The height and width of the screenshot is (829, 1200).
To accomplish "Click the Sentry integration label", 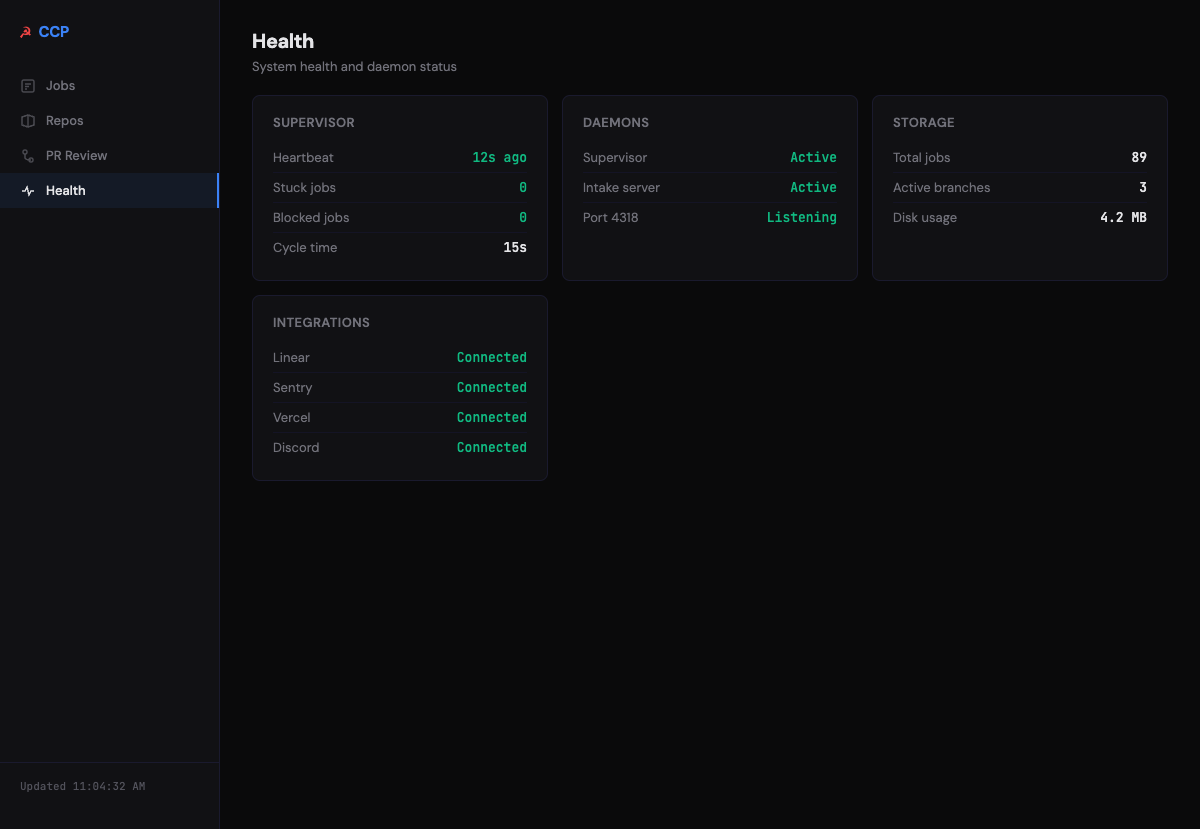I will [293, 388].
